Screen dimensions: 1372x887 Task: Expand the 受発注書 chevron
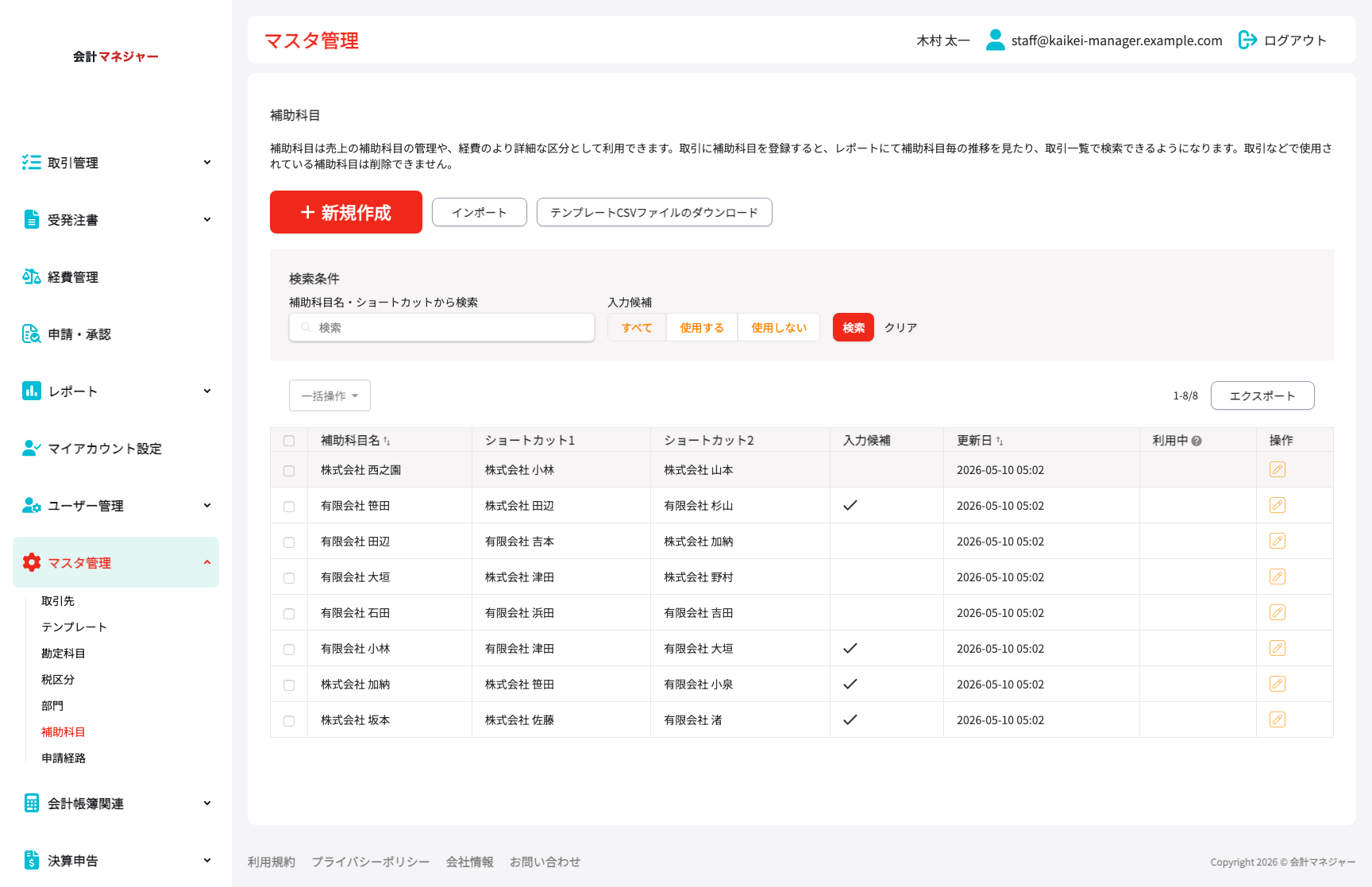pyautogui.click(x=207, y=220)
